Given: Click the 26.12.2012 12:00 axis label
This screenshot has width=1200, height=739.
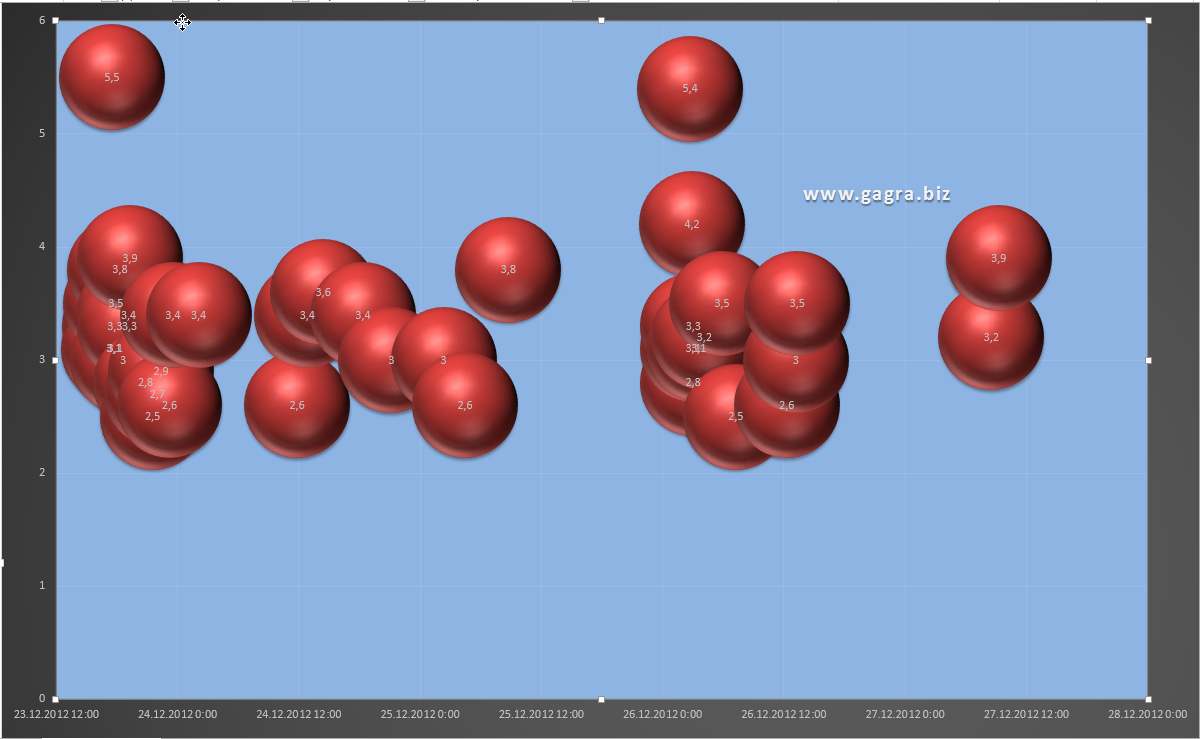Looking at the screenshot, I should pos(784,715).
